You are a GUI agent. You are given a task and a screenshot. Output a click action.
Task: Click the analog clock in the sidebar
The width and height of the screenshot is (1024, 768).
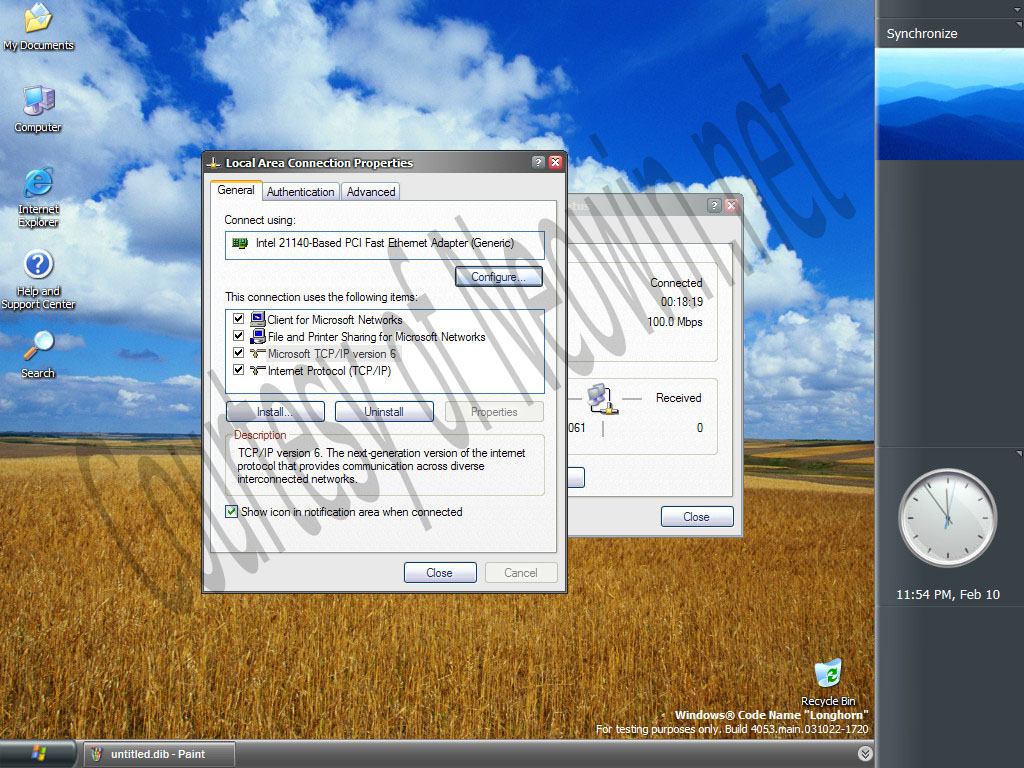click(x=948, y=517)
